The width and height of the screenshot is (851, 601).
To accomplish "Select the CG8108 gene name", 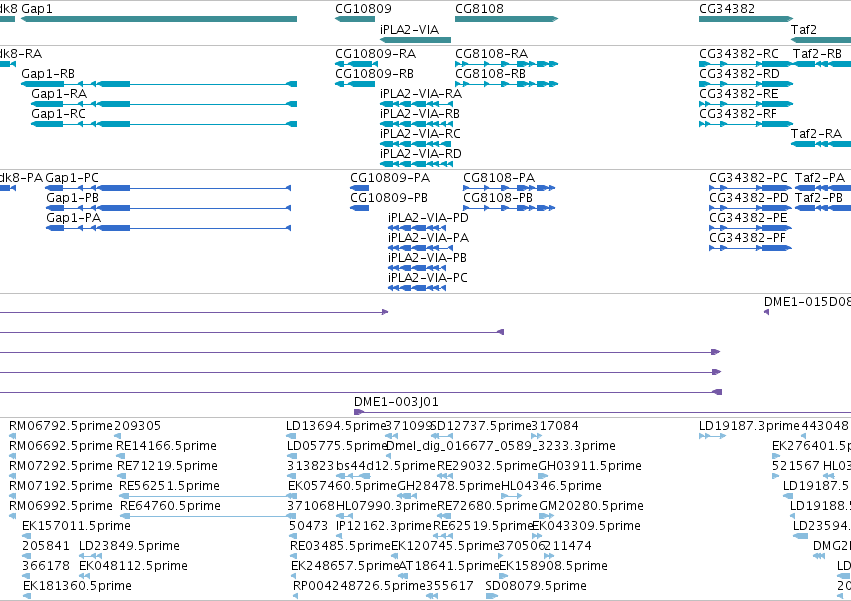I will click(479, 9).
